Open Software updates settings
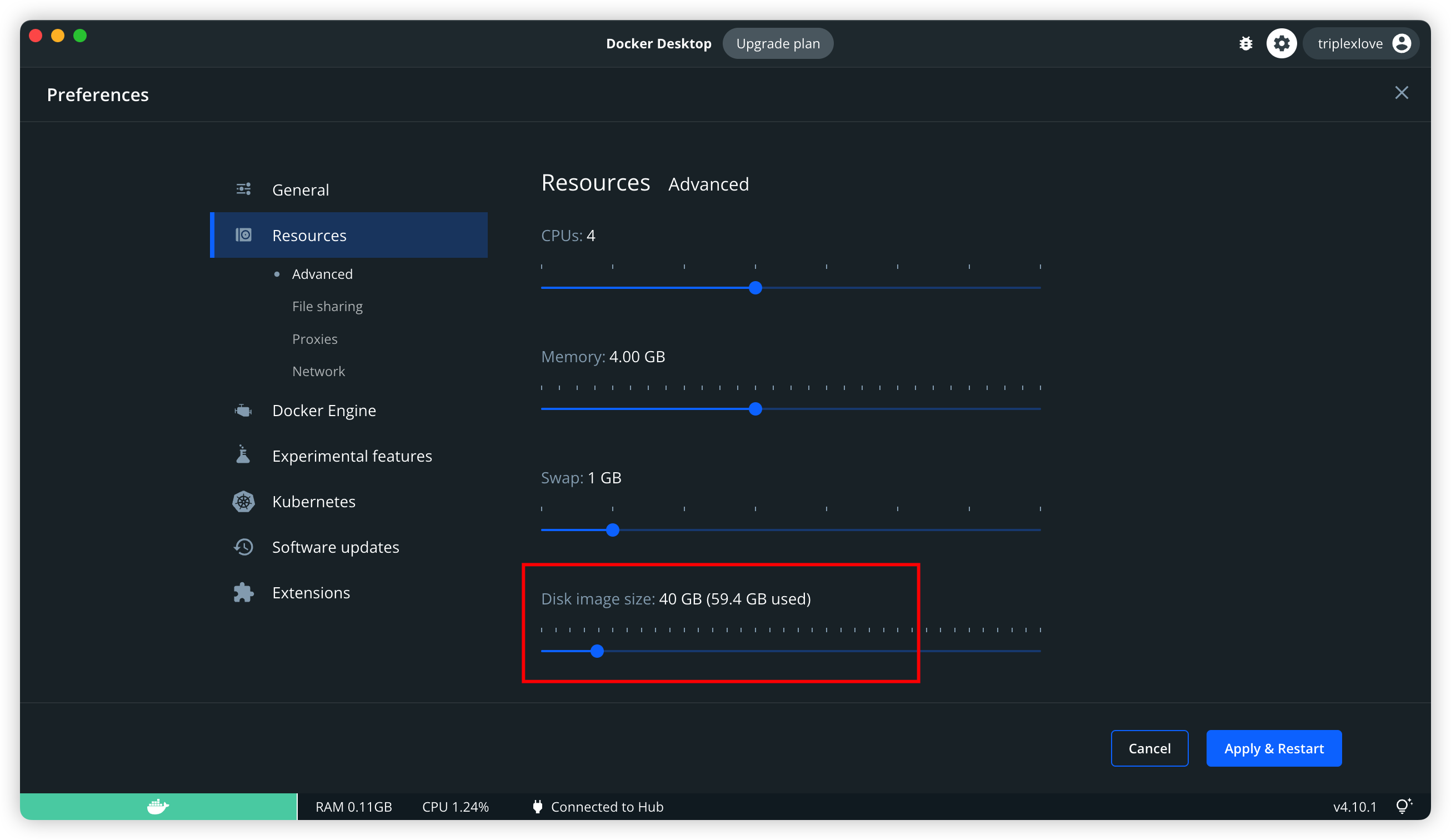 (x=349, y=547)
